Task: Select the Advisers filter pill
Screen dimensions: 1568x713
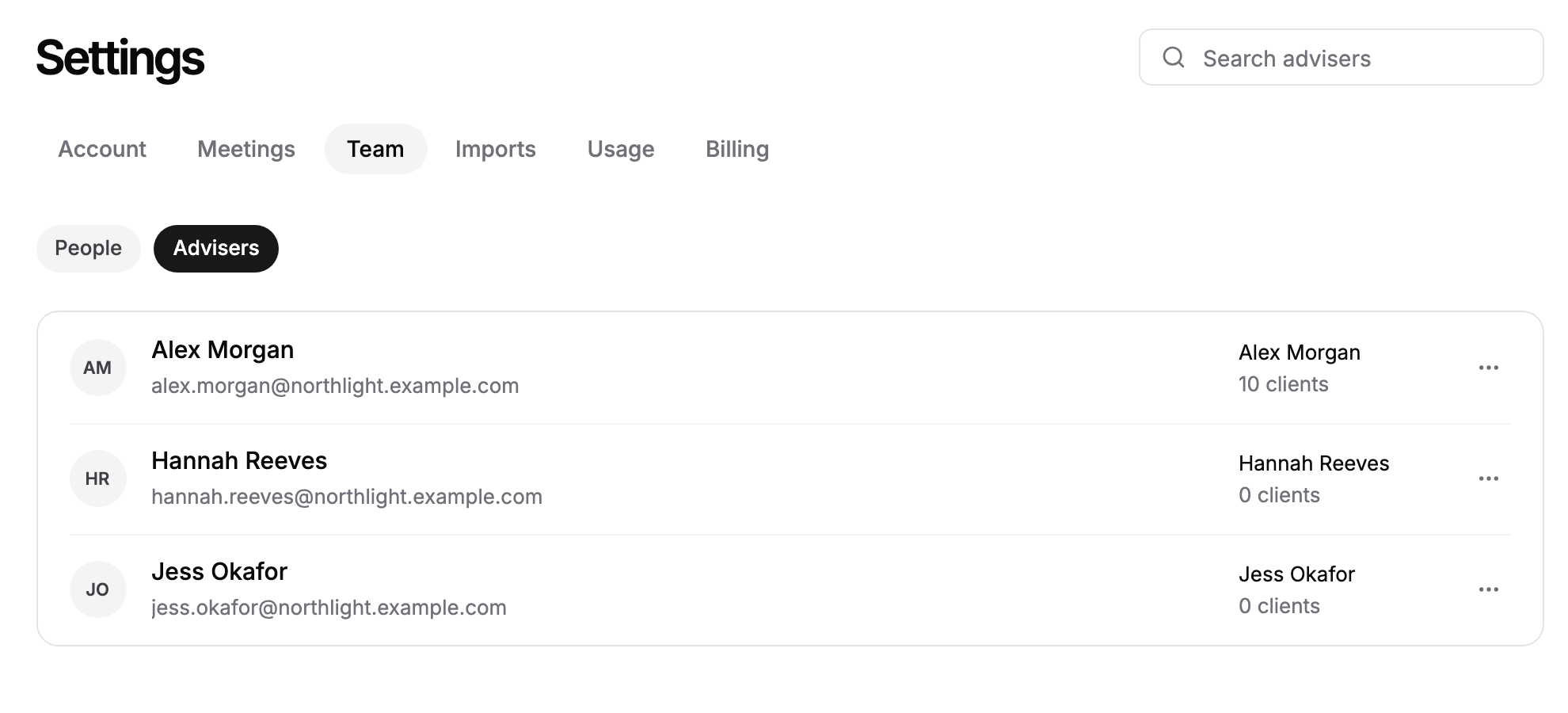Action: [216, 249]
